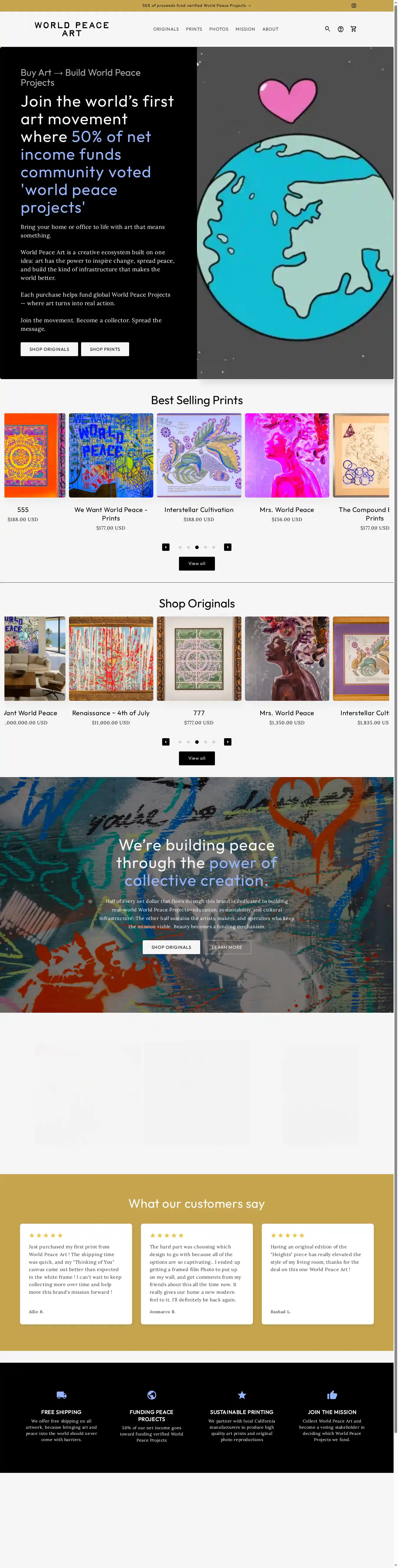Screen dimensions: 398x1568
Task: Click View all under Best Selling Prints
Action: 197,564
